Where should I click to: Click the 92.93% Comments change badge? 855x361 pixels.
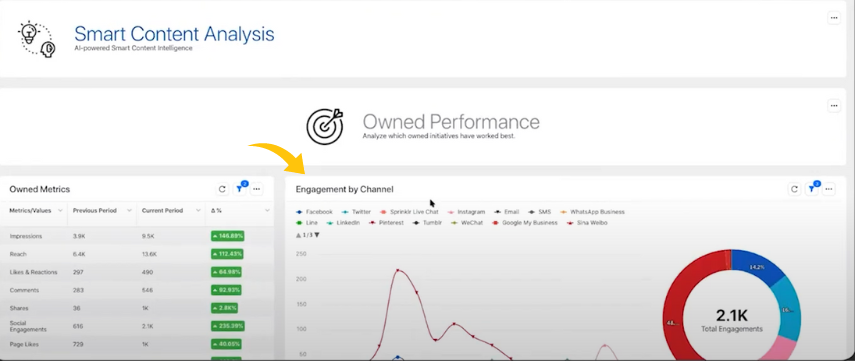226,290
